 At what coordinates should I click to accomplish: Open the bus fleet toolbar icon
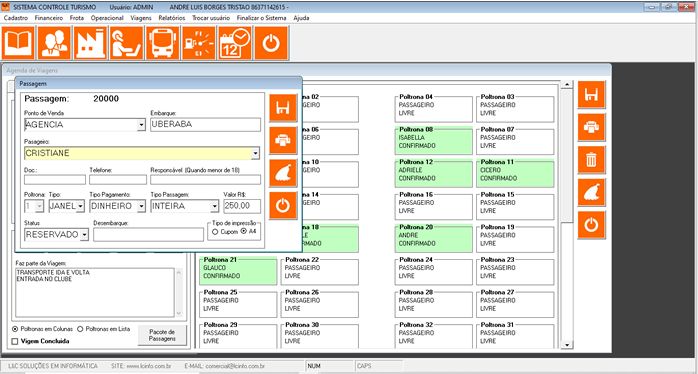(x=163, y=43)
